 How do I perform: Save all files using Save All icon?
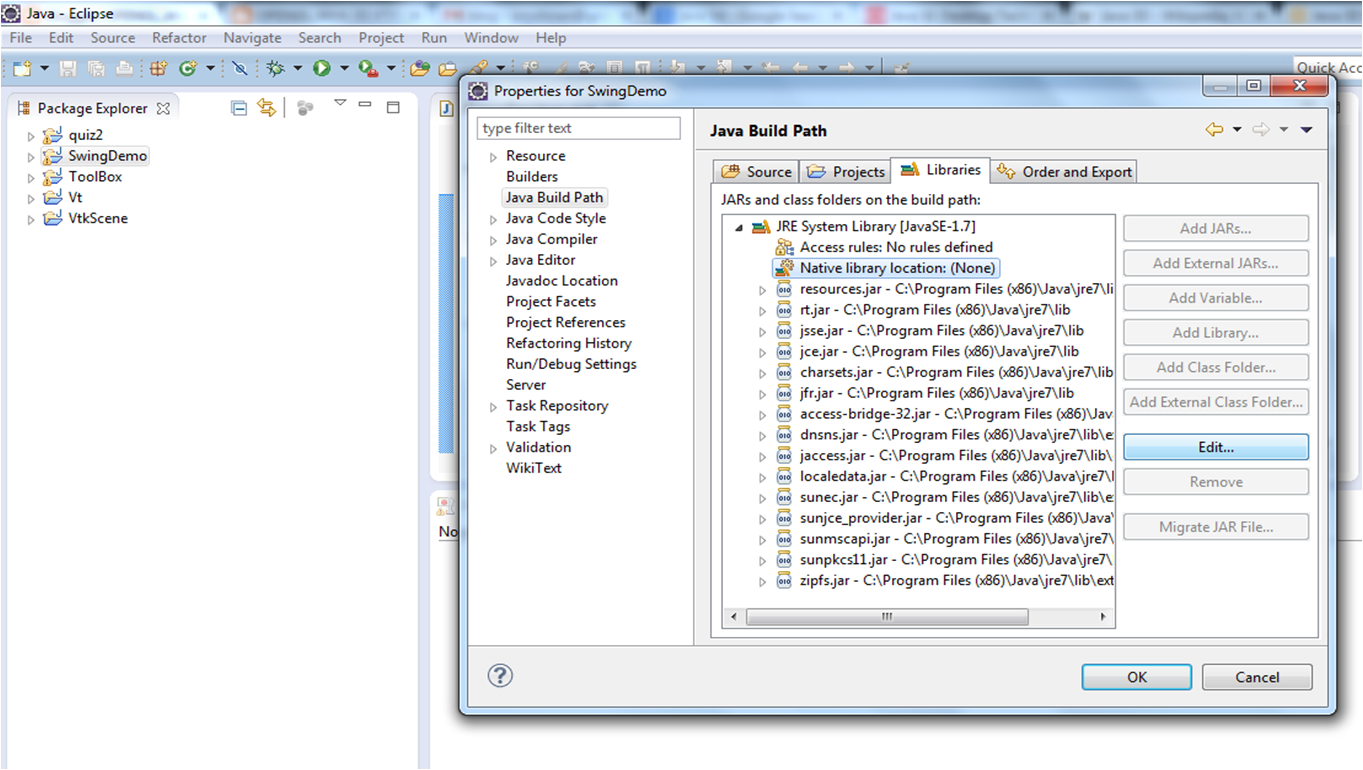pyautogui.click(x=95, y=67)
